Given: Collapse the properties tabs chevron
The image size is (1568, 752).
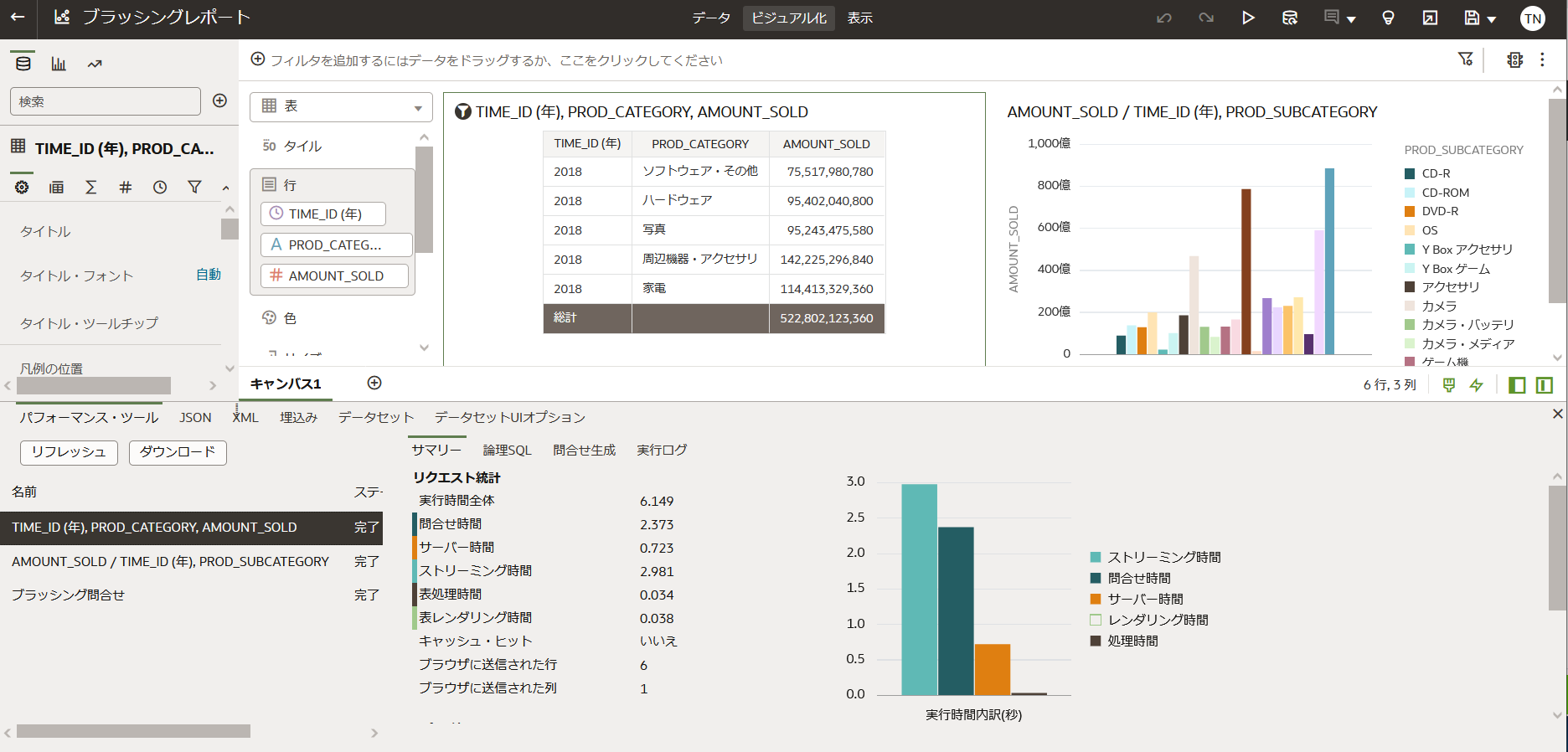Looking at the screenshot, I should [x=225, y=188].
